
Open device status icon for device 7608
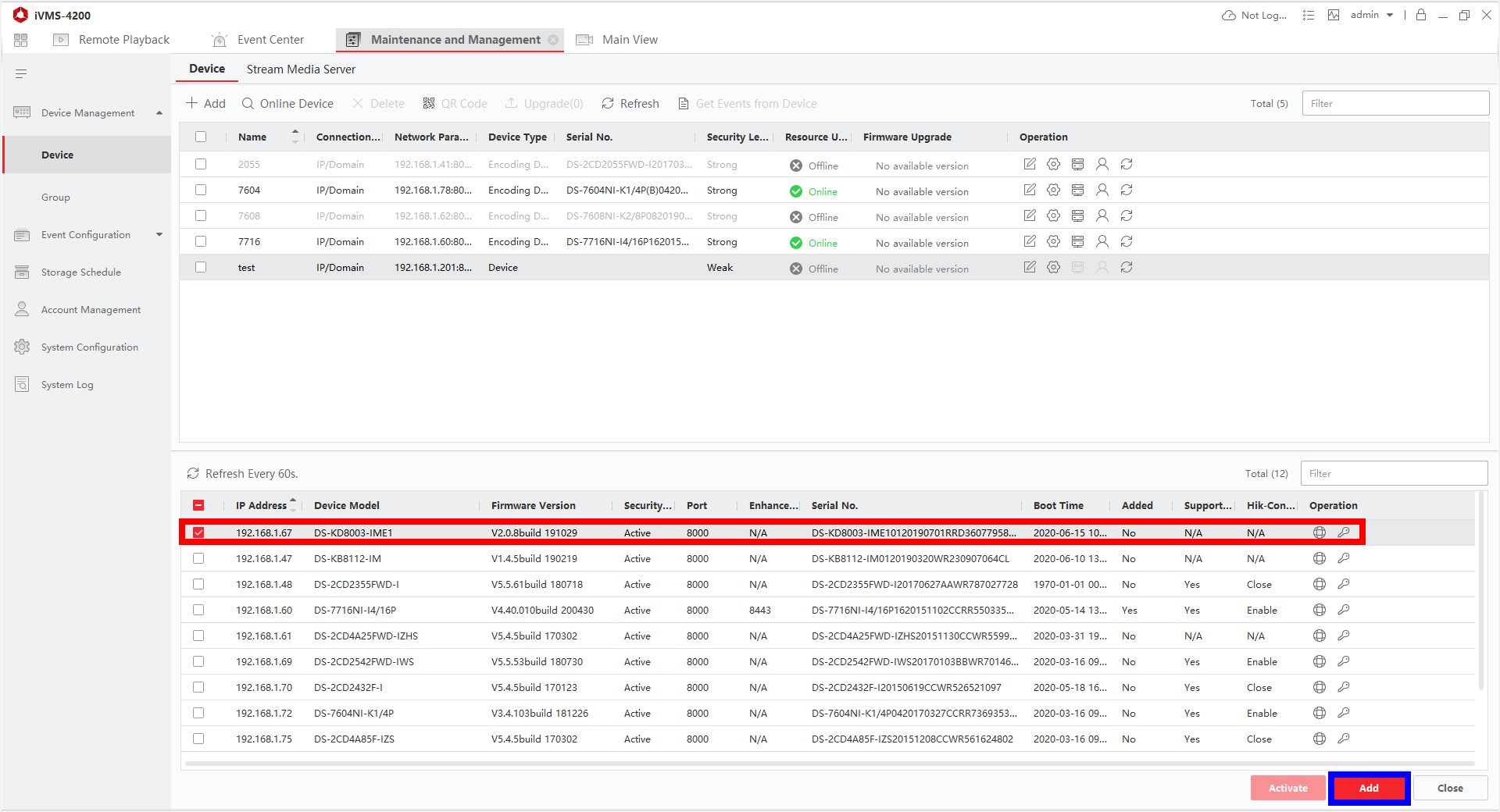[1077, 216]
